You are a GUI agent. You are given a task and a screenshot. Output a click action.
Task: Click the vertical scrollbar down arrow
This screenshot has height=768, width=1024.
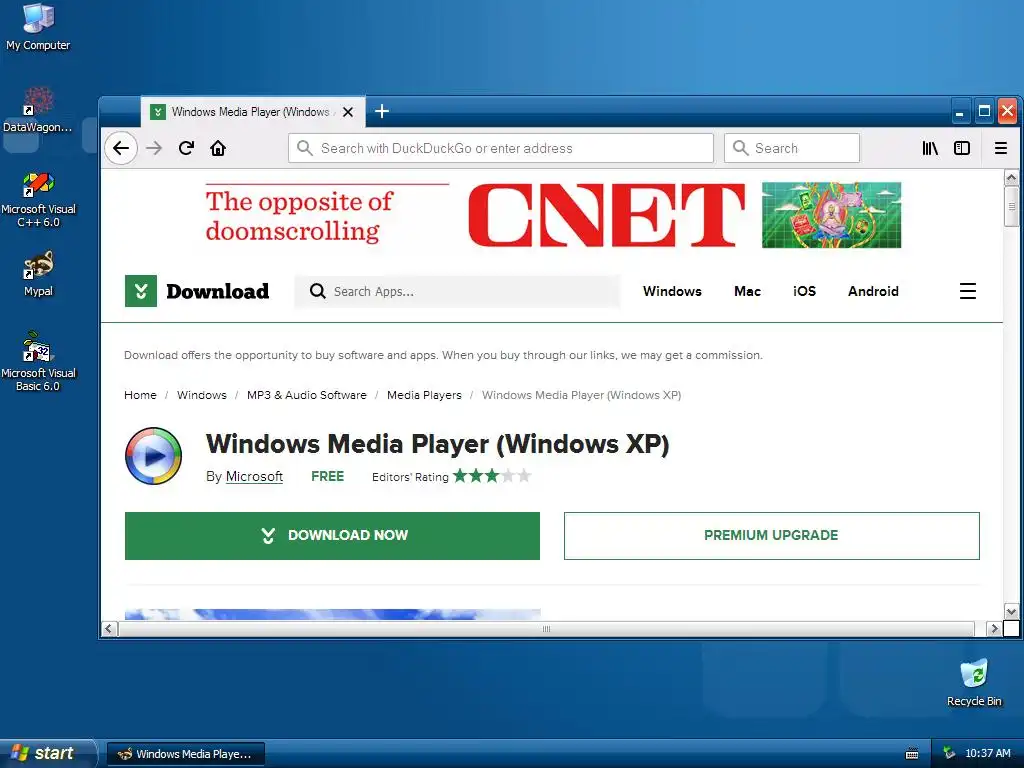tap(1011, 612)
